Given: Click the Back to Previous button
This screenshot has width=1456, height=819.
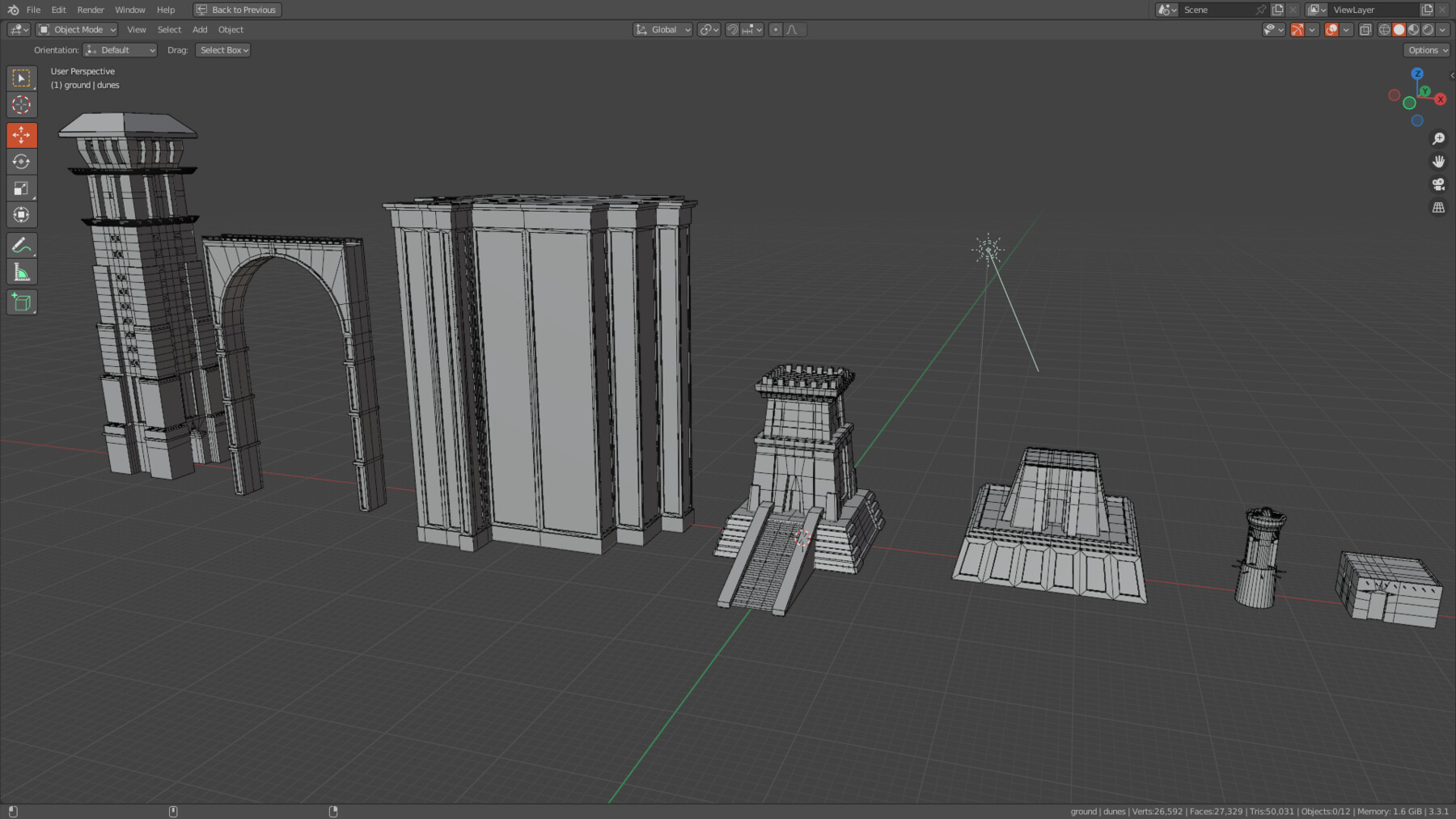Looking at the screenshot, I should (x=236, y=10).
